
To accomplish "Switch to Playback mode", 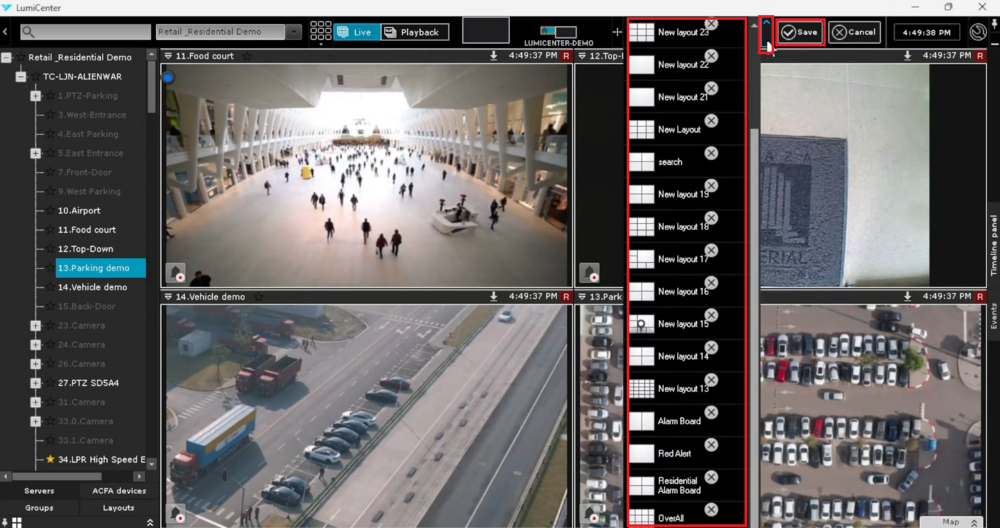I will (415, 33).
